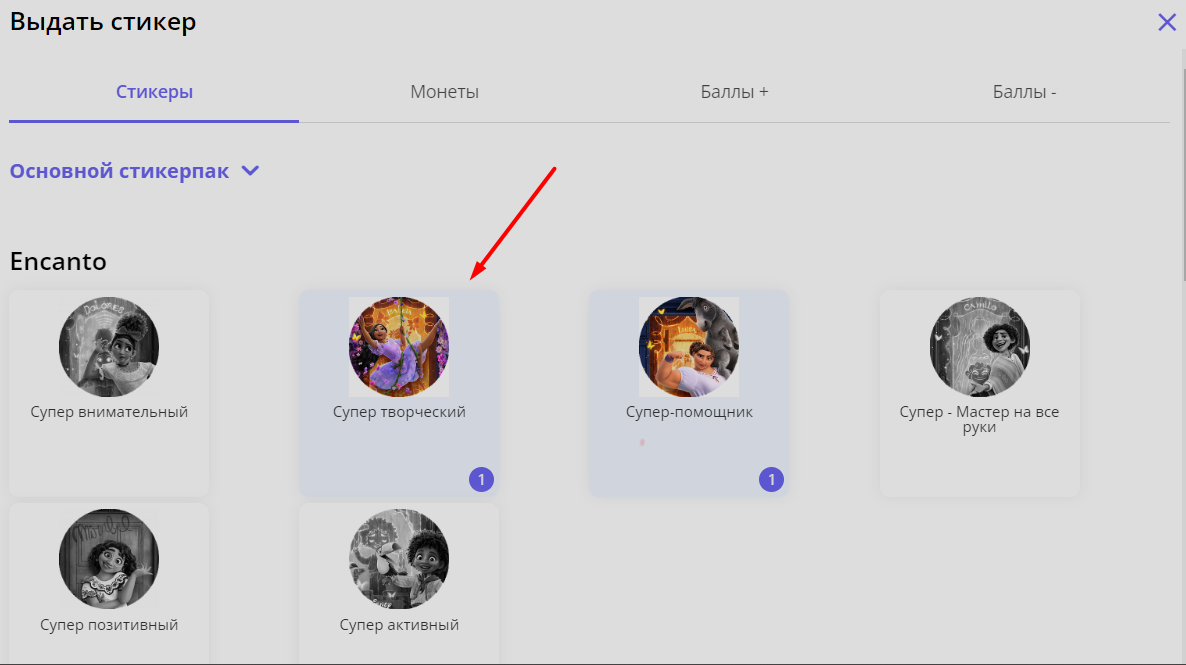Click the Супер позитивный label
Screen dimensions: 1186x665
click(x=109, y=625)
